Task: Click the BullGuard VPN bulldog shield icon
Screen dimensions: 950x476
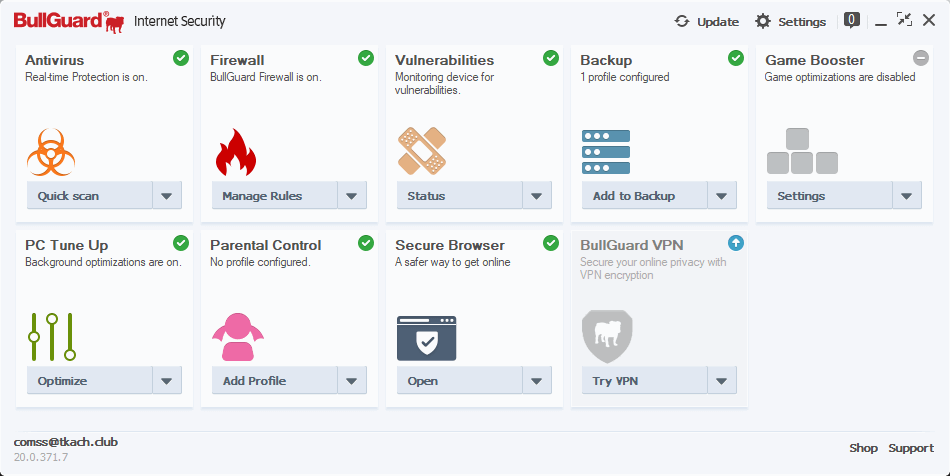Action: (607, 336)
